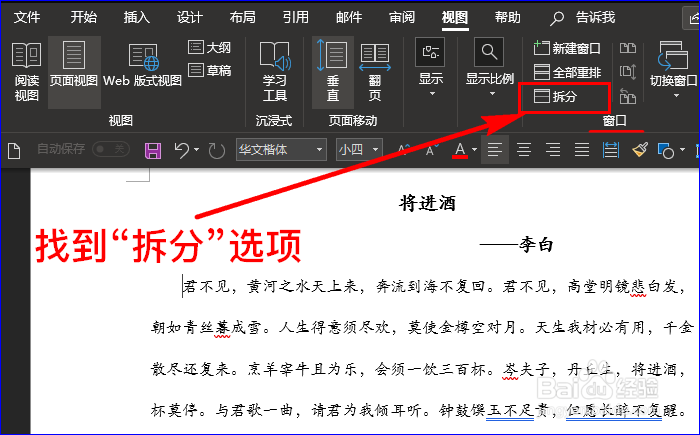This screenshot has width=700, height=435.
Task: Open the 显示比例 zoom menu
Action: point(490,68)
